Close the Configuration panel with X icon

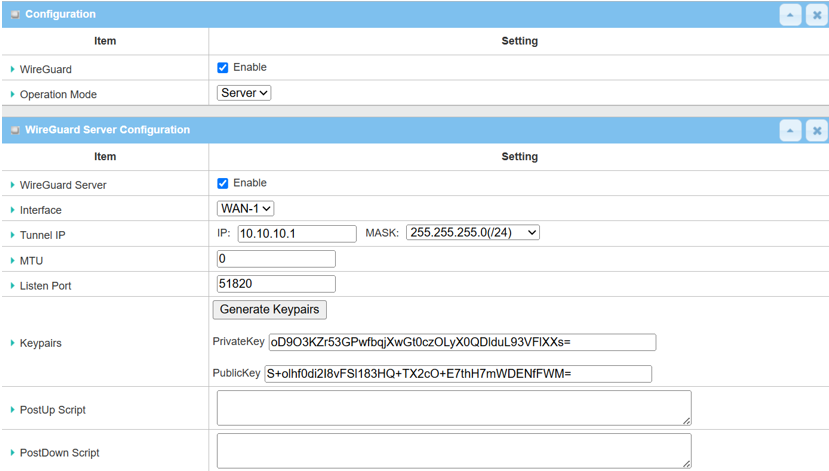[816, 15]
